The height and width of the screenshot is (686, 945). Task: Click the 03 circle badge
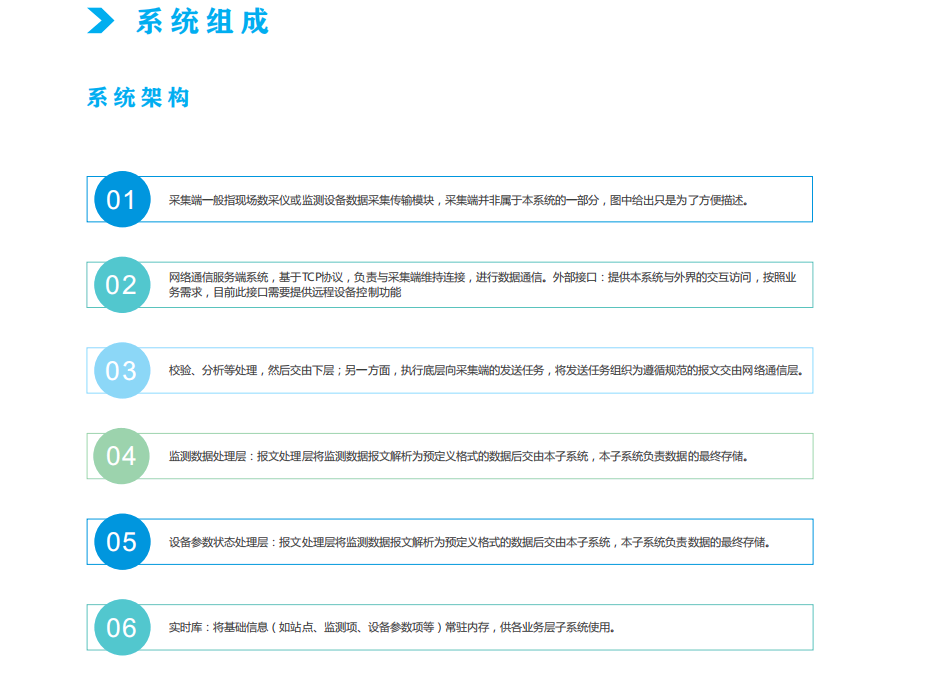(122, 371)
